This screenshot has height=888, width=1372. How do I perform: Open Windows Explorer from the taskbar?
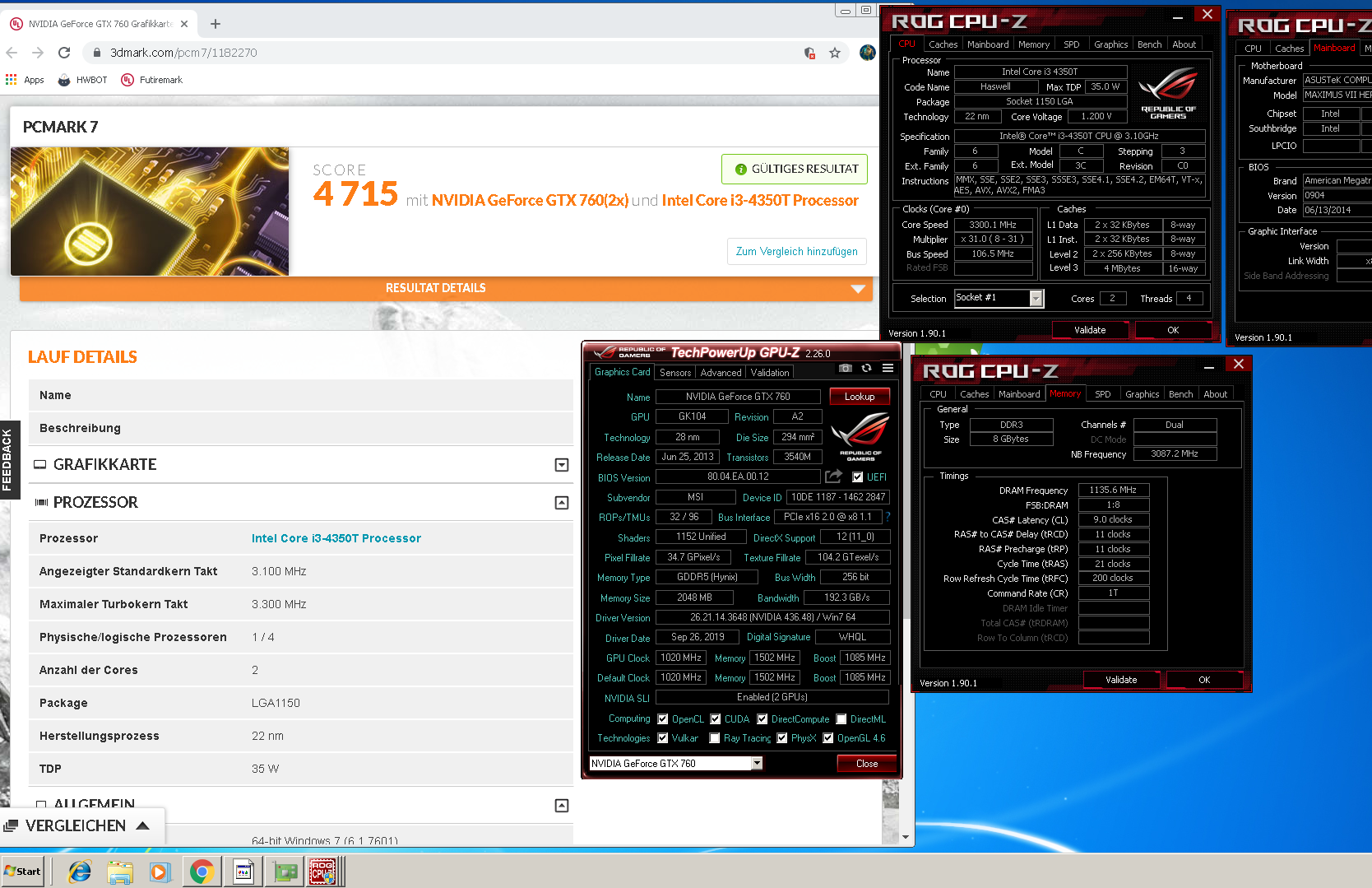[120, 872]
